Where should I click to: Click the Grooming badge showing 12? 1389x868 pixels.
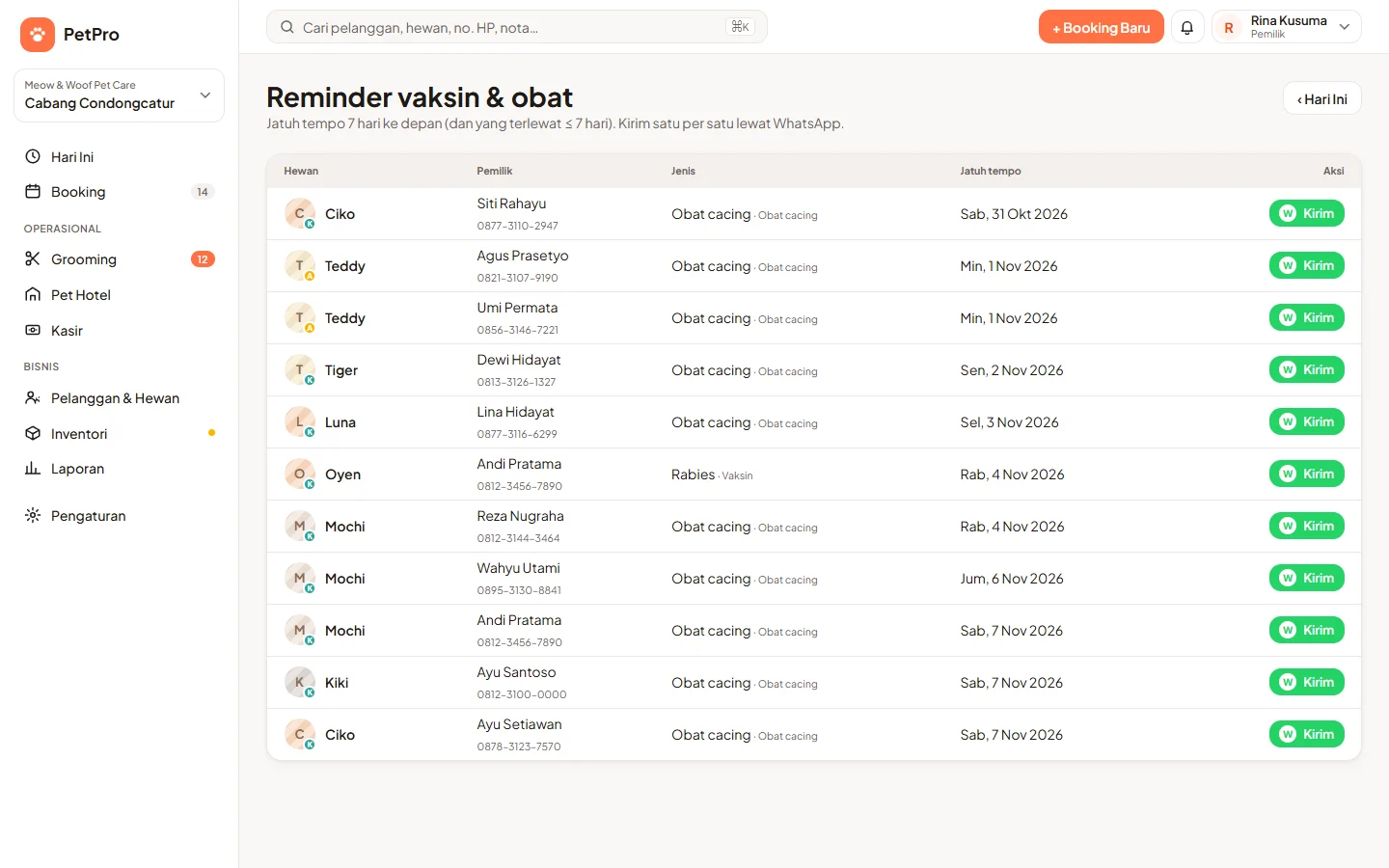point(203,259)
